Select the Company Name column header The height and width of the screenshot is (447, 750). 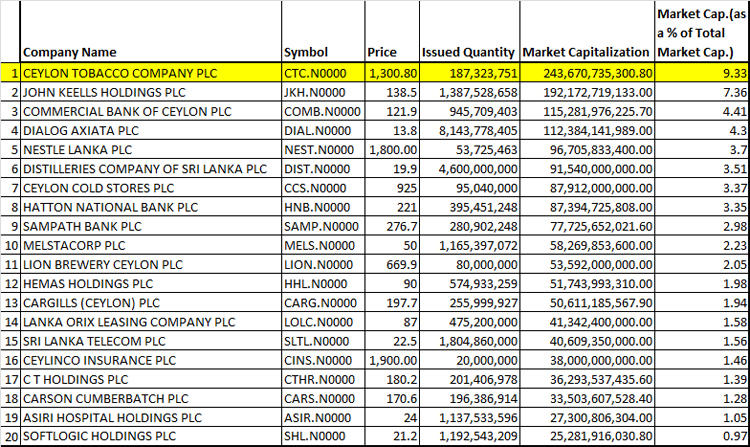tap(151, 32)
